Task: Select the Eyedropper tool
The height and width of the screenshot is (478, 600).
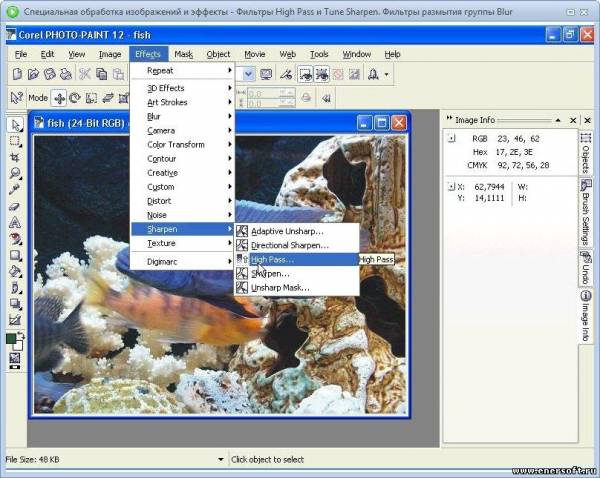Action: [15, 189]
